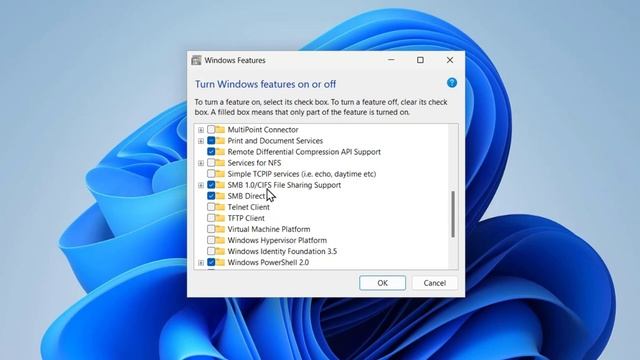Select the MultiPoint Connector label
Screen dimensions: 640x360
coord(263,130)
